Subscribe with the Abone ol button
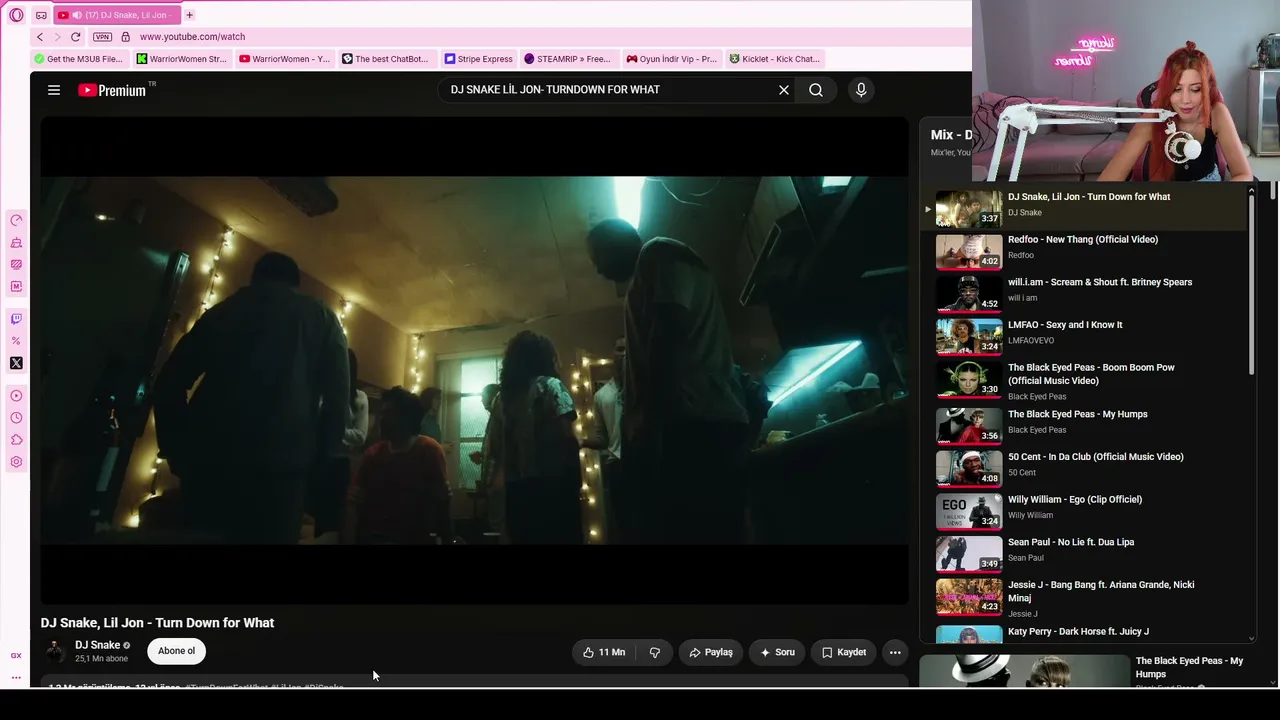 pyautogui.click(x=176, y=651)
